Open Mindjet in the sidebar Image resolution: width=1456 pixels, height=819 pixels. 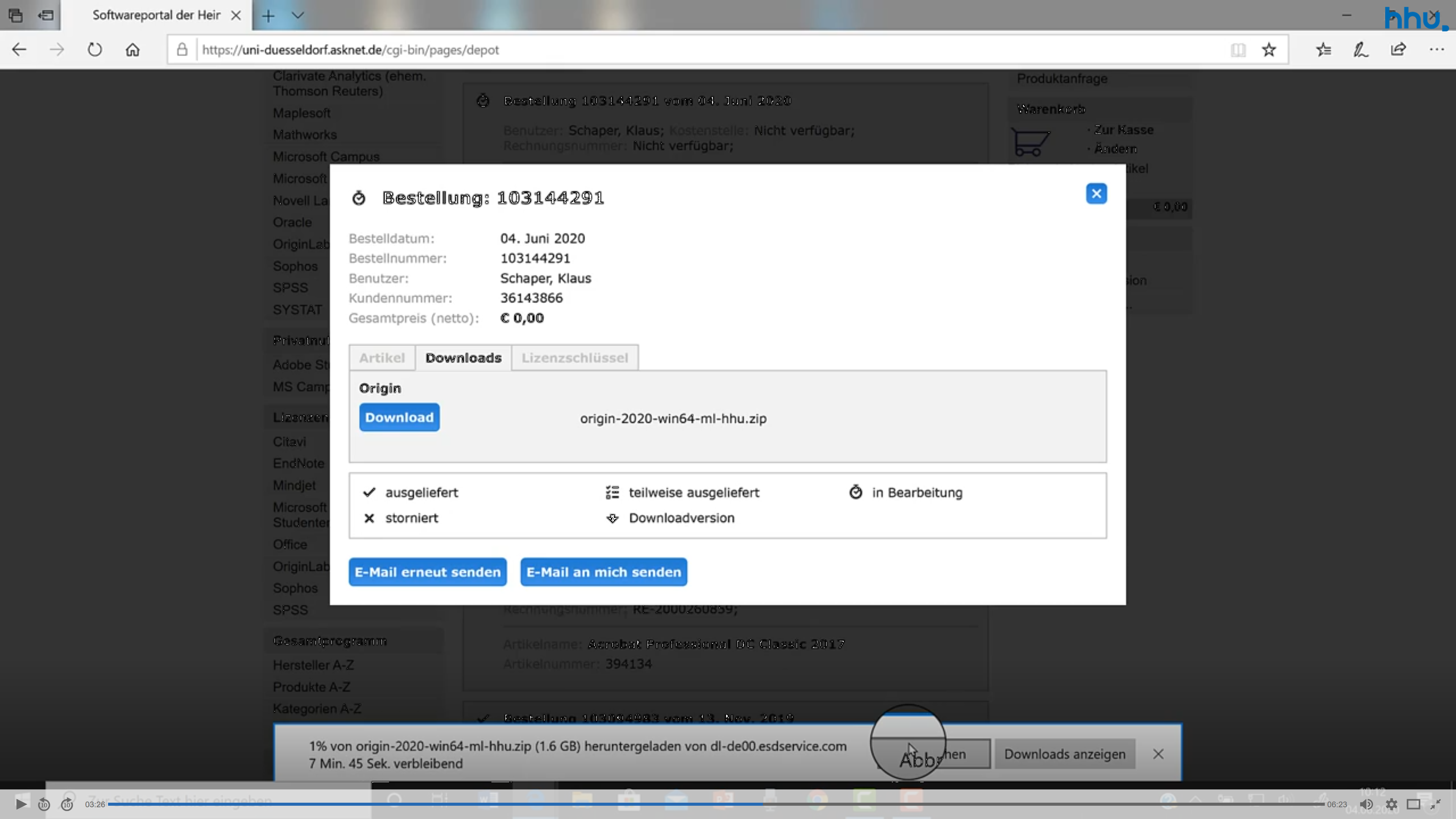coord(294,485)
